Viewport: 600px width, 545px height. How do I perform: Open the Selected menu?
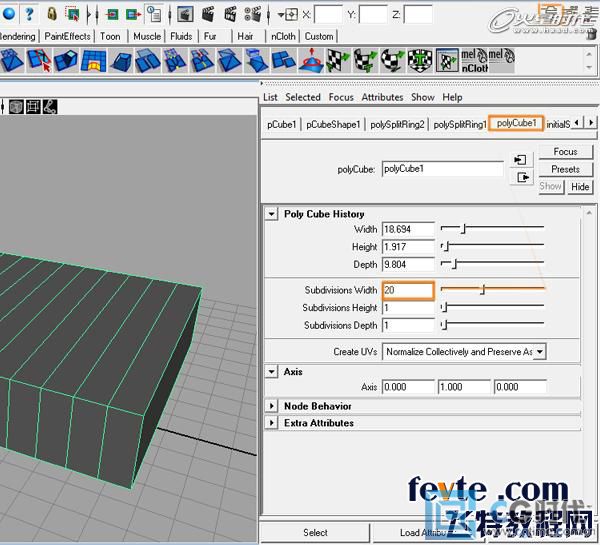tap(303, 97)
